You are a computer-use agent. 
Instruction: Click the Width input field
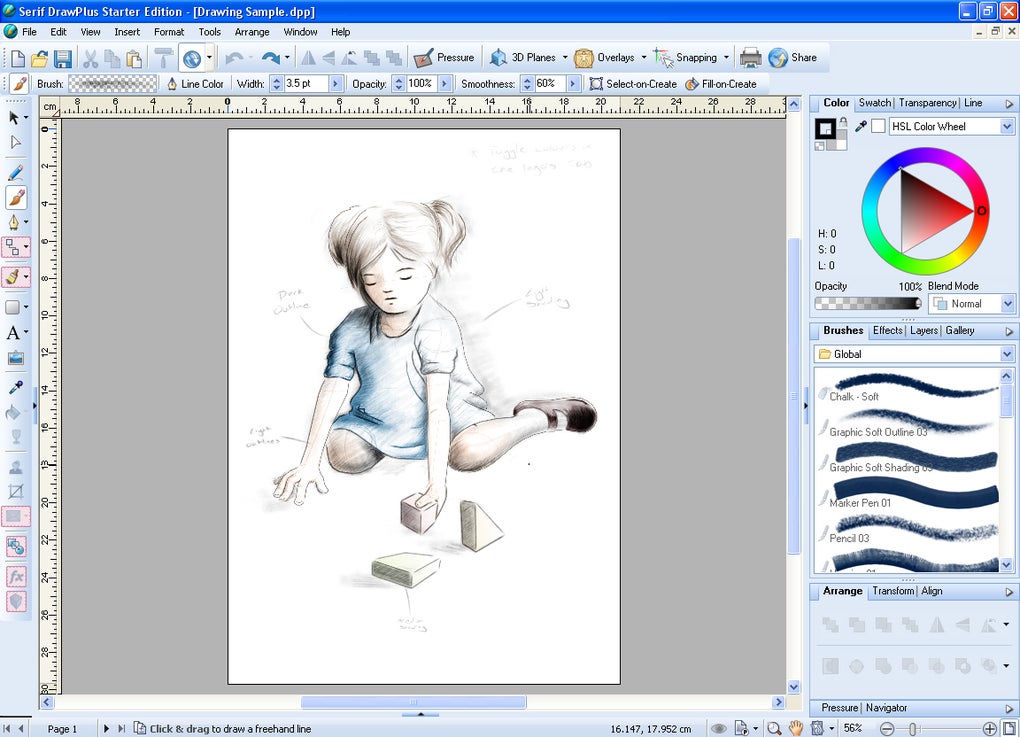[307, 84]
